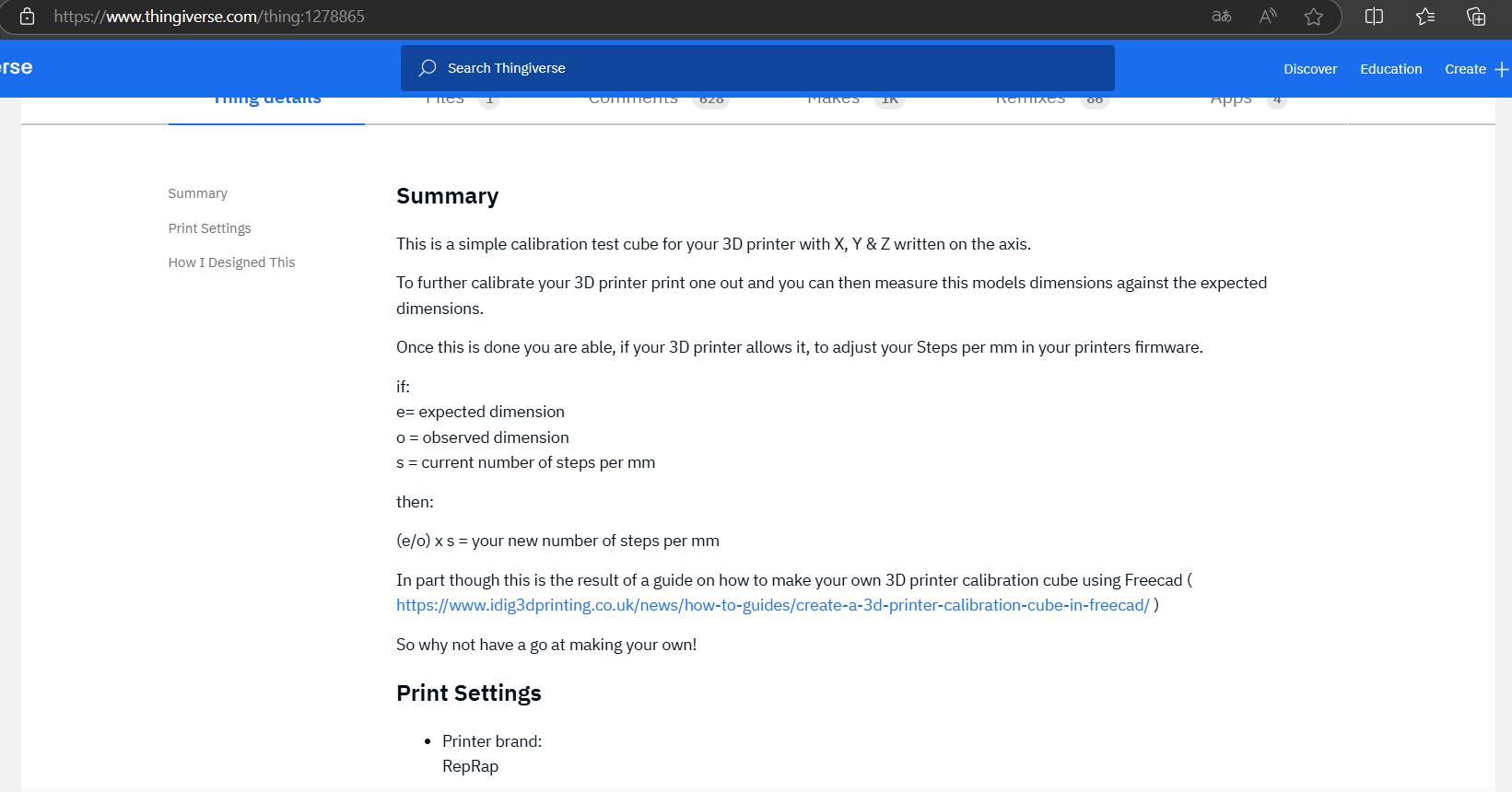The width and height of the screenshot is (1512, 792).
Task: Click the '(e/o) x s' formula line
Action: click(x=557, y=541)
